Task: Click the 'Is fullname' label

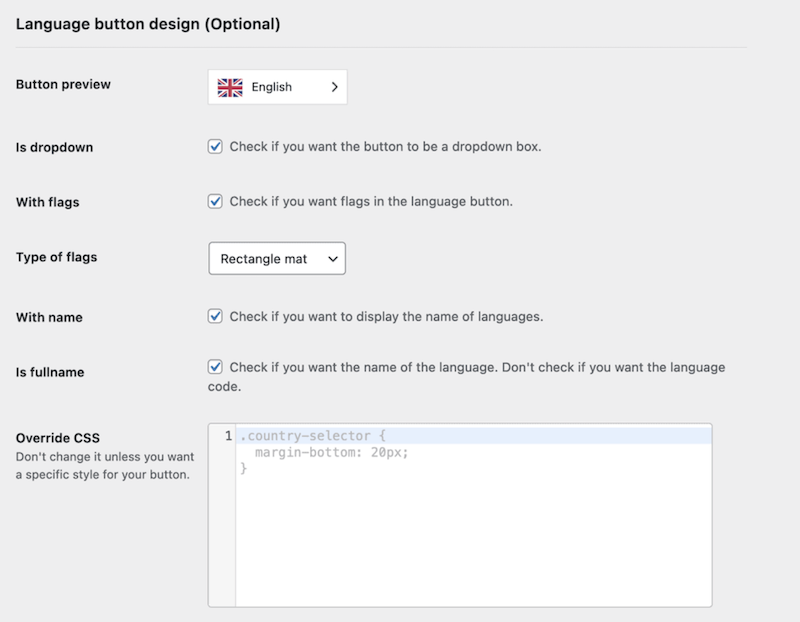Action: (50, 372)
